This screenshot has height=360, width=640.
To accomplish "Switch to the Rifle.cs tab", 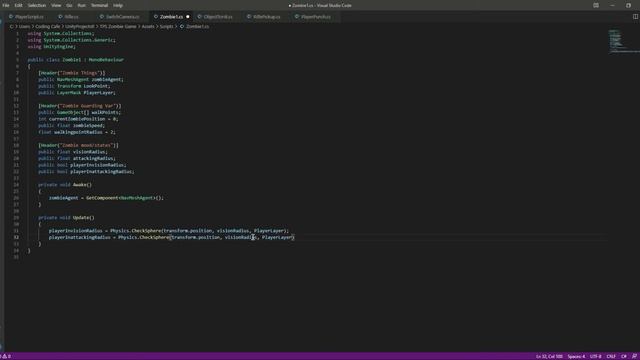I will 71,17.
